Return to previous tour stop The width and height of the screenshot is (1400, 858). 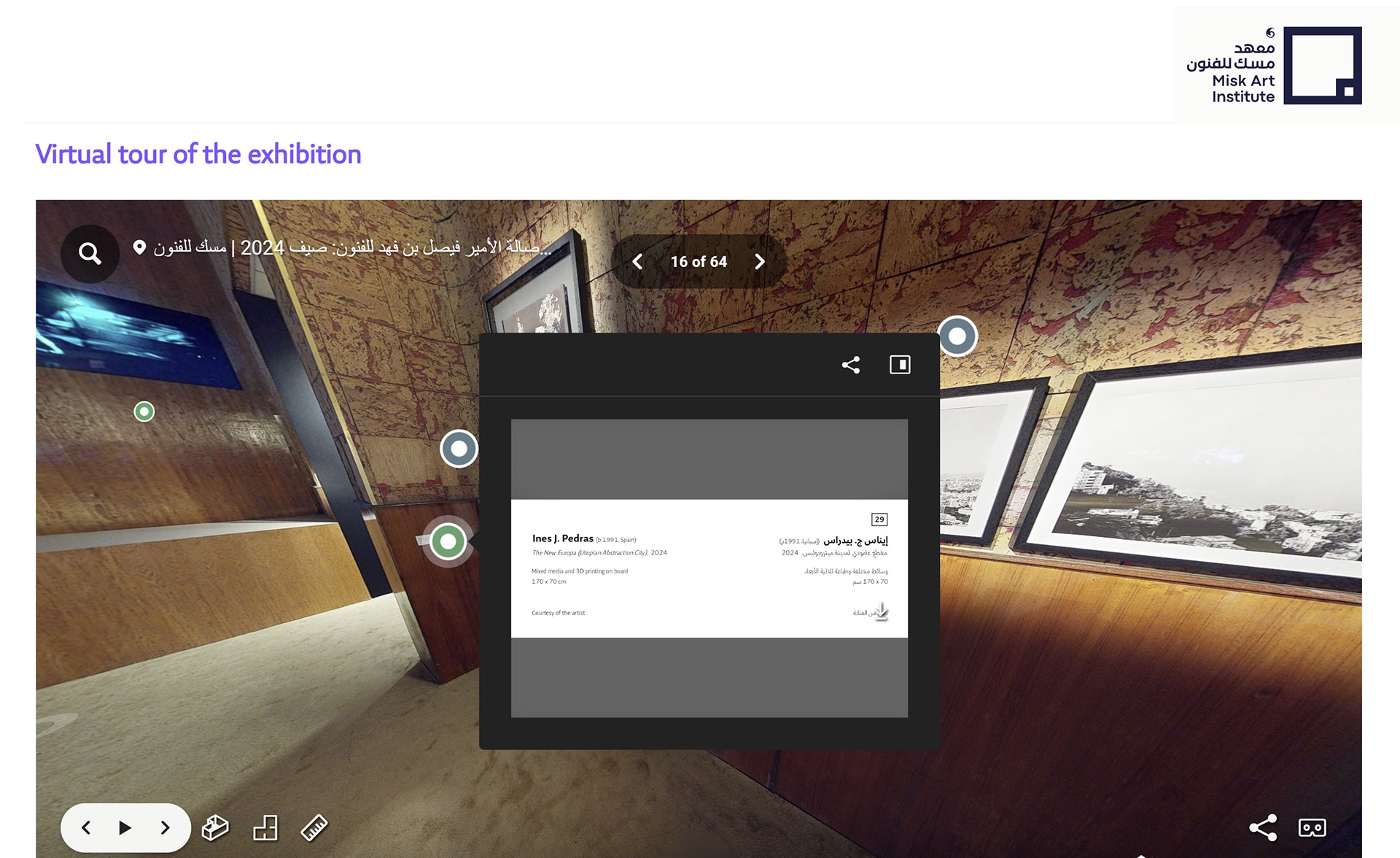pyautogui.click(x=86, y=827)
